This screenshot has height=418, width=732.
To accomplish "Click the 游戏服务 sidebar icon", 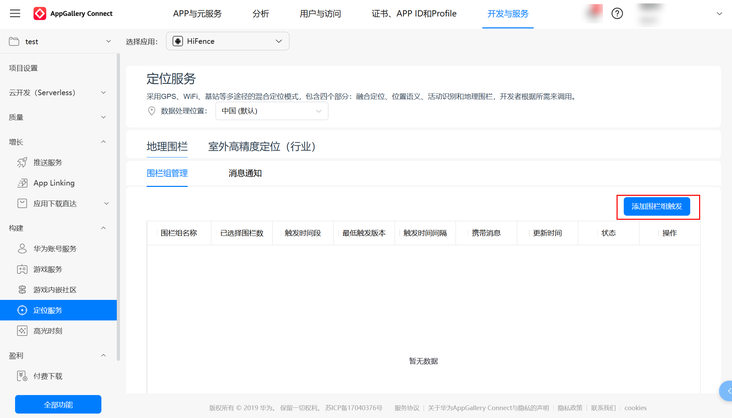I will coord(22,269).
